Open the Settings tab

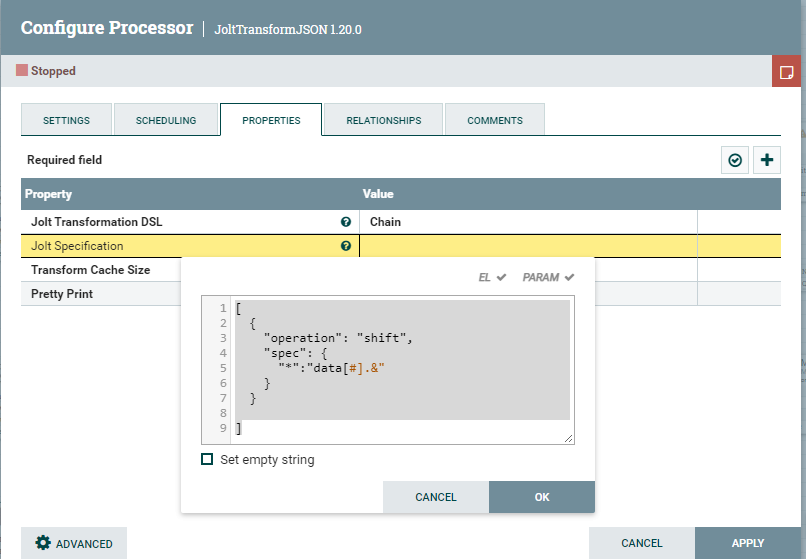coord(66,120)
